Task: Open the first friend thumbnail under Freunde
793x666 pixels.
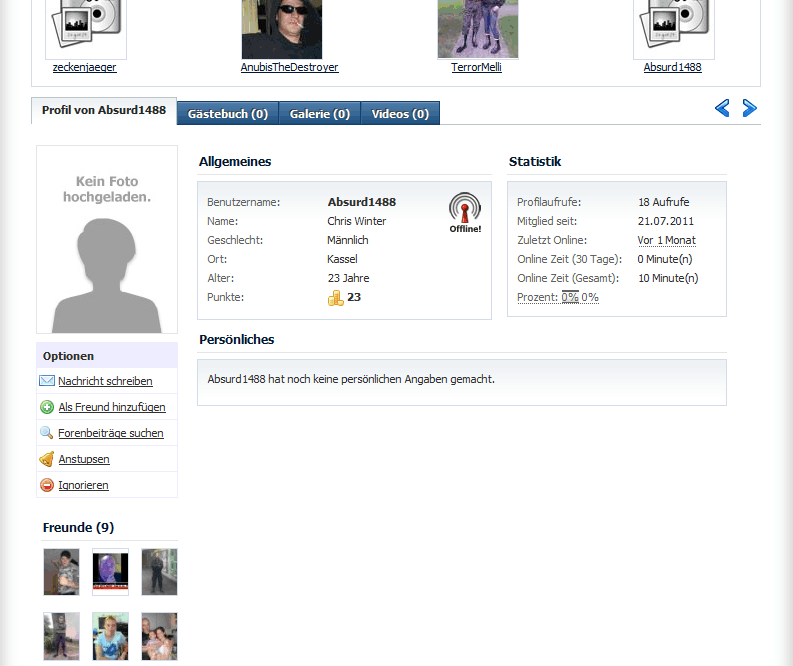Action: coord(61,572)
